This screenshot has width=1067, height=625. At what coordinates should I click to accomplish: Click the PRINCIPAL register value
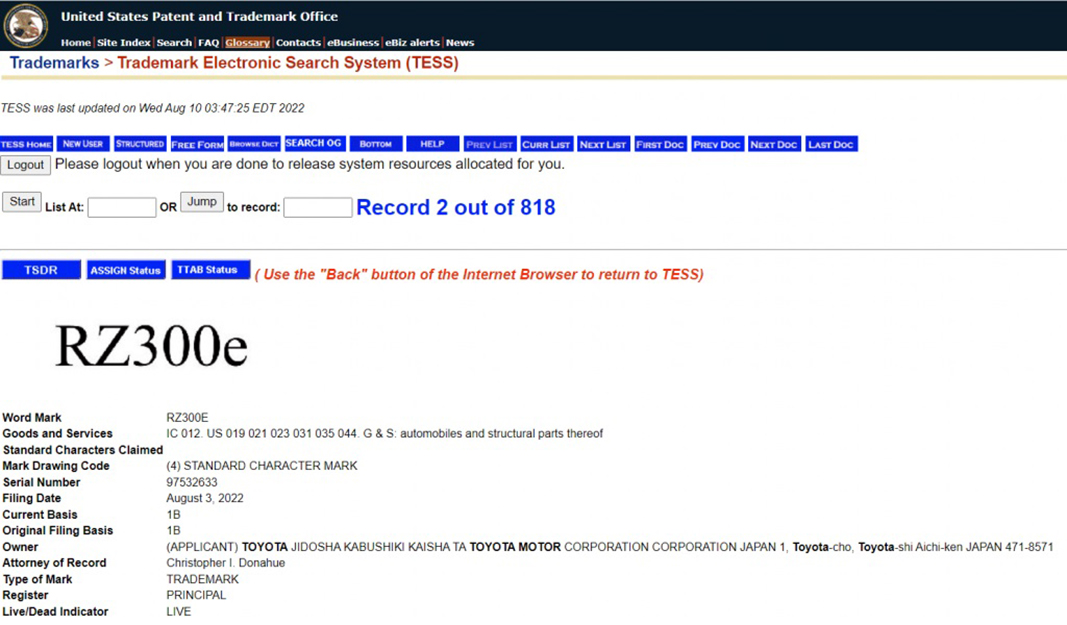coord(196,595)
